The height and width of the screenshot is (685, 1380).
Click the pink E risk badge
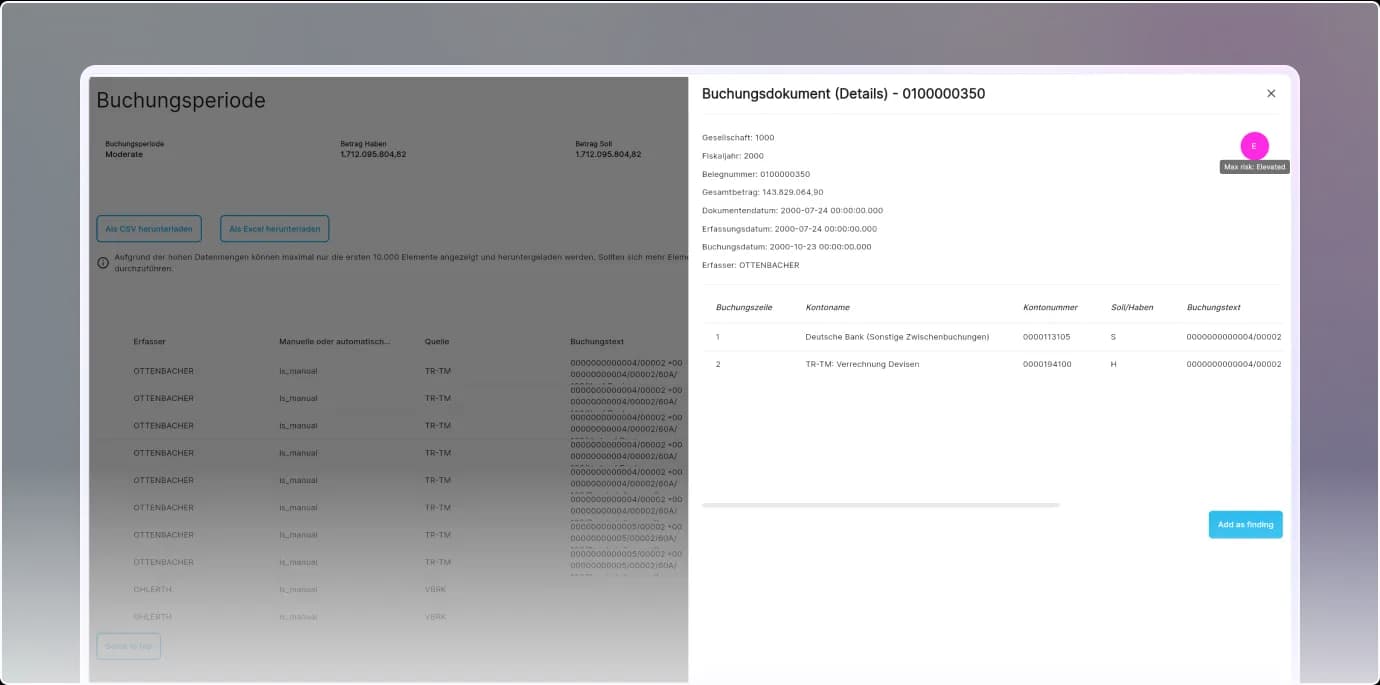(1254, 146)
